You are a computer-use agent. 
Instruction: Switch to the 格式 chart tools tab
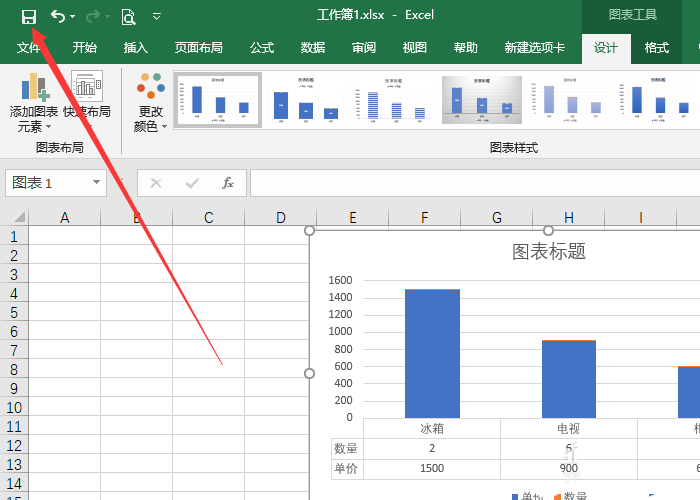657,48
